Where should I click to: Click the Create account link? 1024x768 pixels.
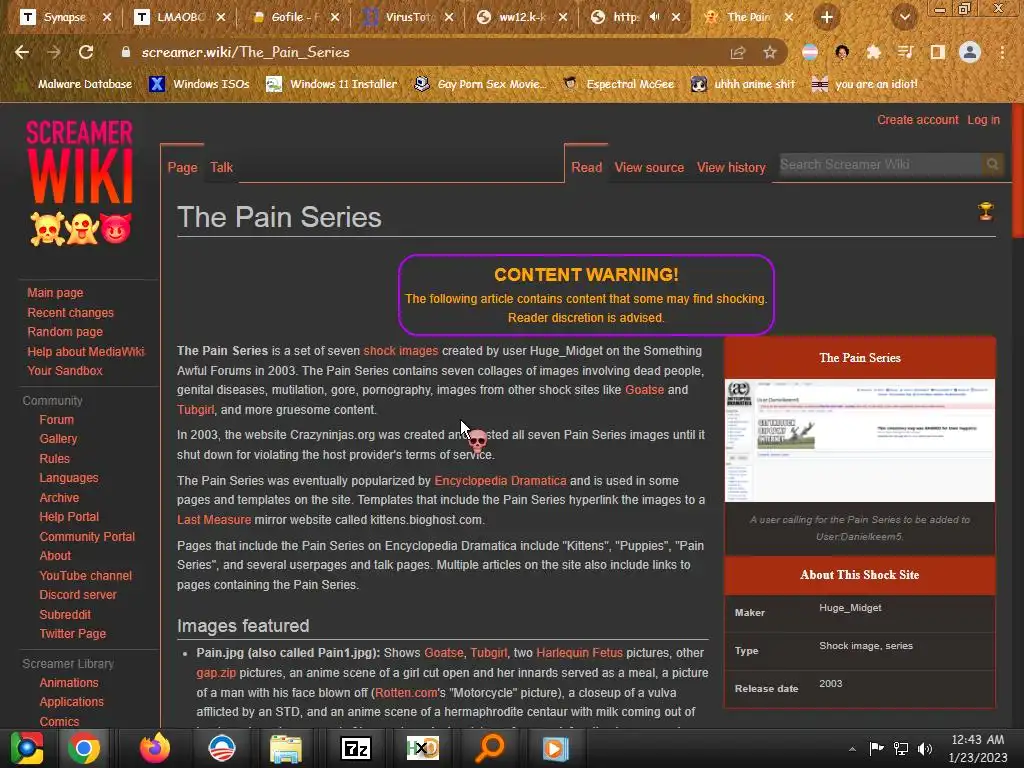(918, 120)
